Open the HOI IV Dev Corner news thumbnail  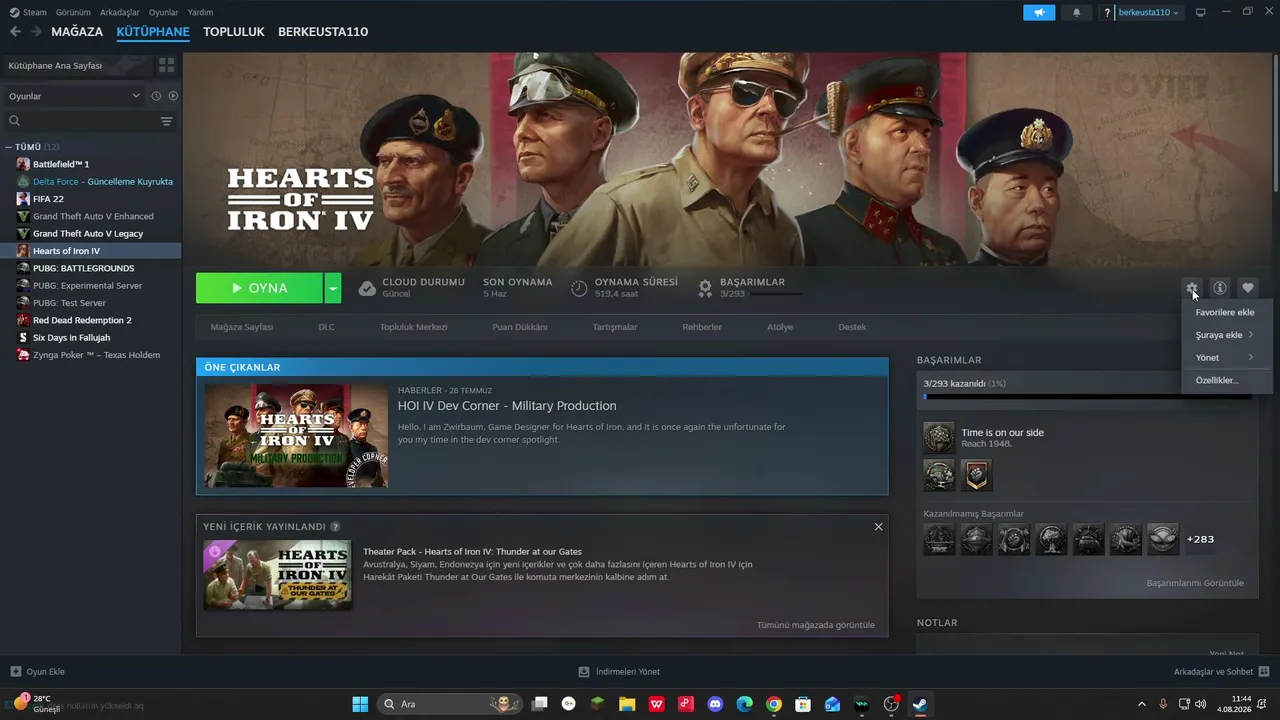pos(296,435)
